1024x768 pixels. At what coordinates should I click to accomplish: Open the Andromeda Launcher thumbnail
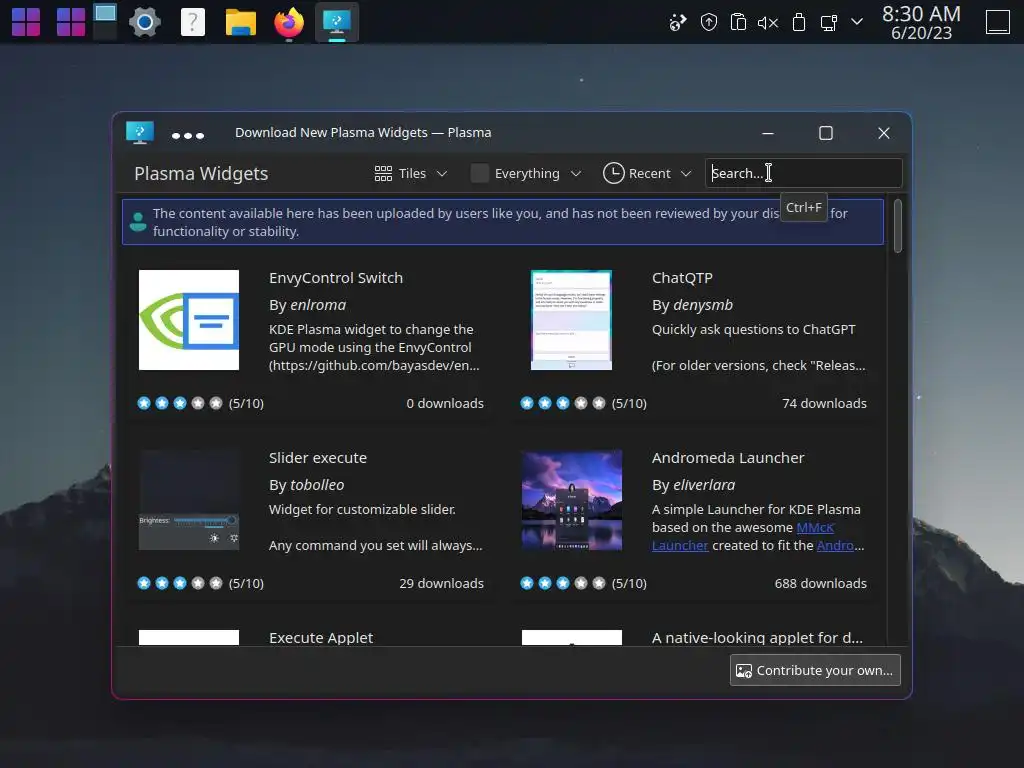point(571,500)
